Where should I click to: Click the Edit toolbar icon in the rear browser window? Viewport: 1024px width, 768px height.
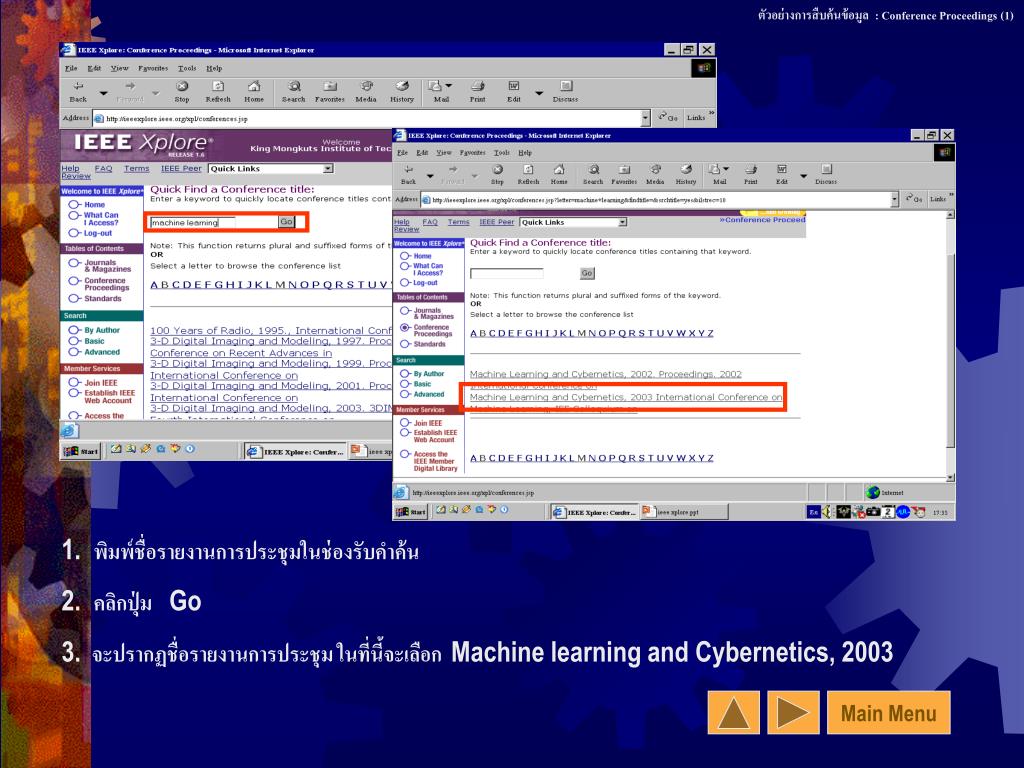click(514, 86)
